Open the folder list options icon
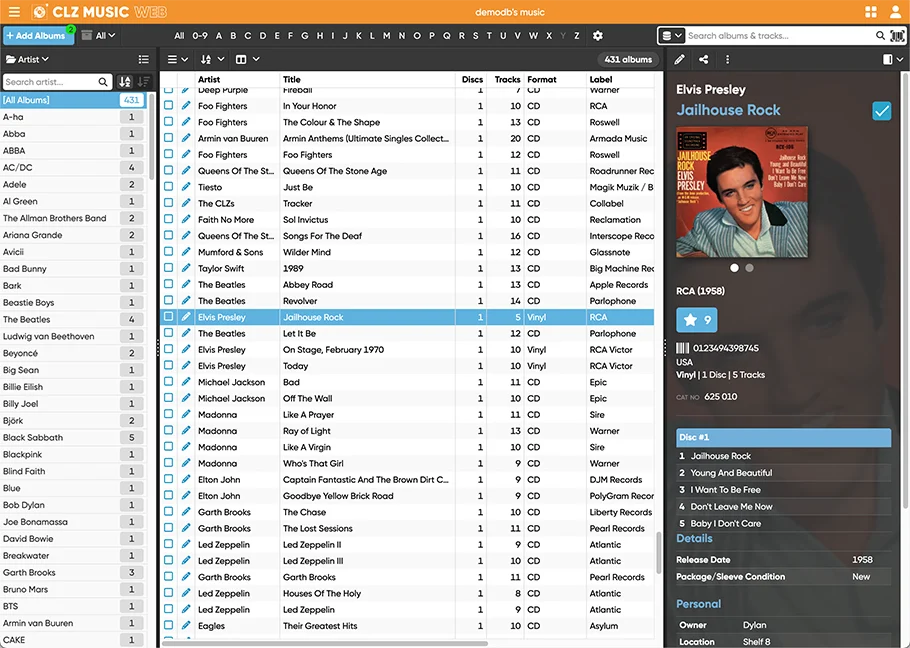 point(143,59)
